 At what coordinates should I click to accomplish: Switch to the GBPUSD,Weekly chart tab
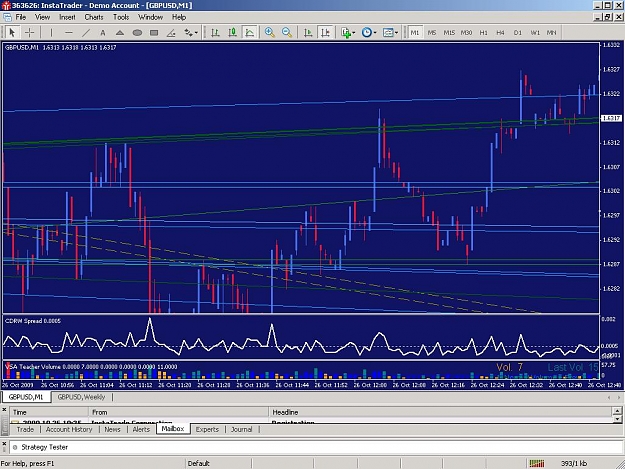[81, 397]
